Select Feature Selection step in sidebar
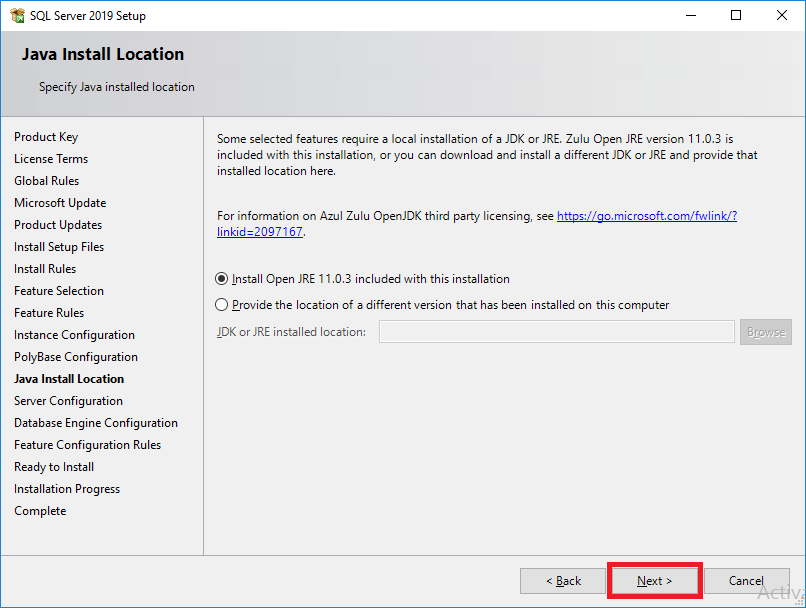The image size is (806, 608). [x=59, y=291]
